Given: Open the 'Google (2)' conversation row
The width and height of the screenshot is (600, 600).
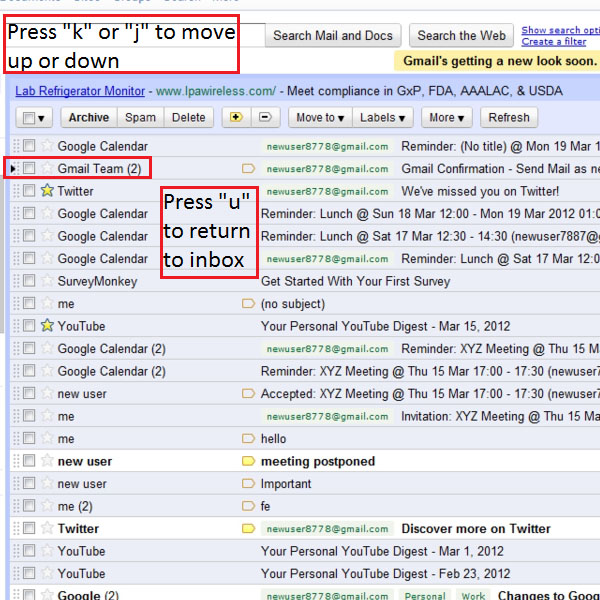Looking at the screenshot, I should 305,593.
